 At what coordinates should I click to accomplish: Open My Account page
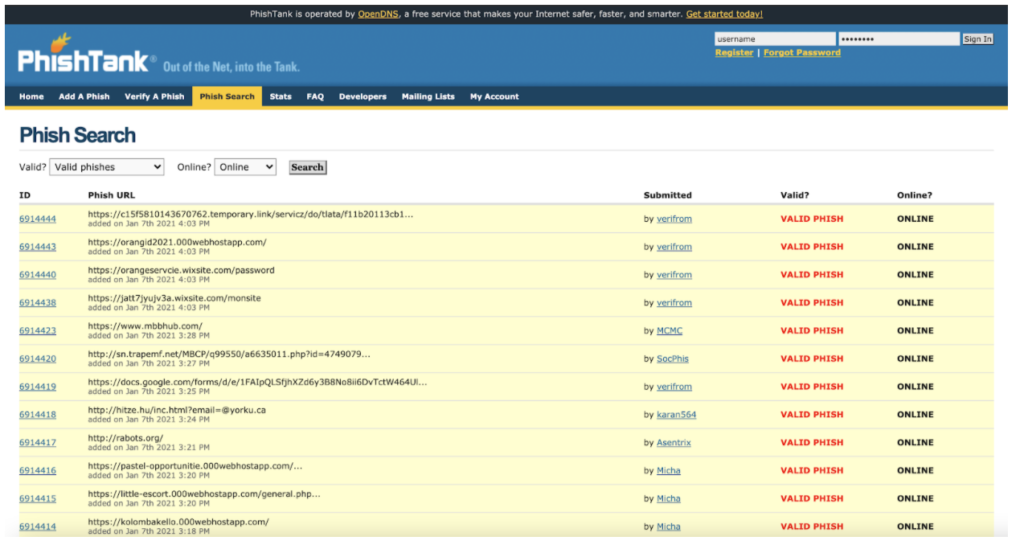click(x=494, y=97)
